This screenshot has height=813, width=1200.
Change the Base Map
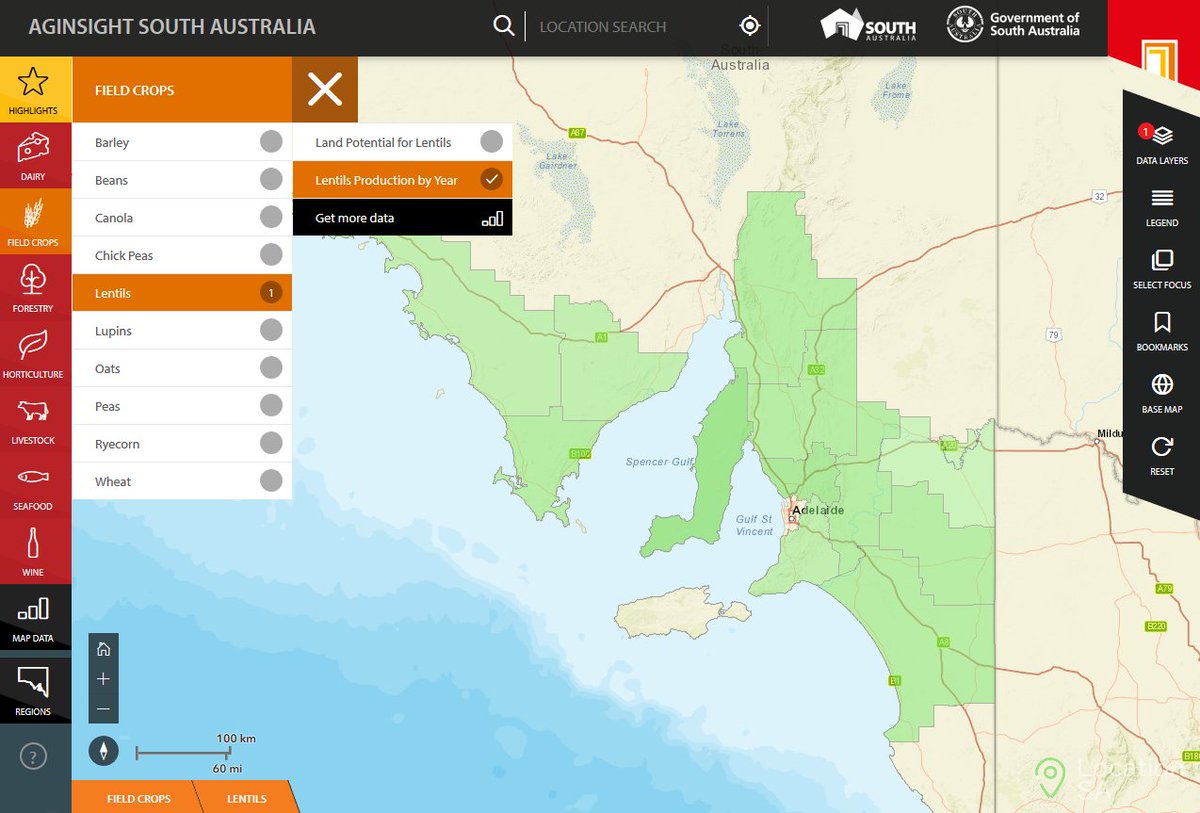coord(1162,394)
